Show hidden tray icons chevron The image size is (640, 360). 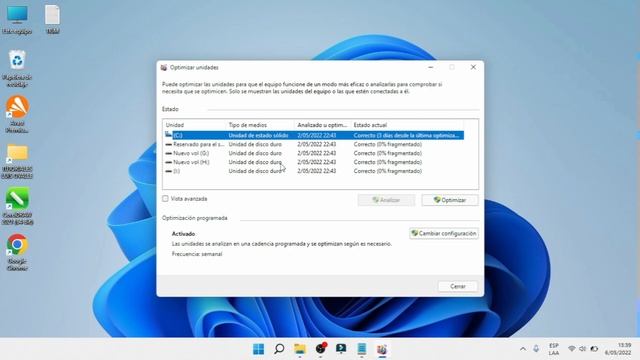point(523,349)
